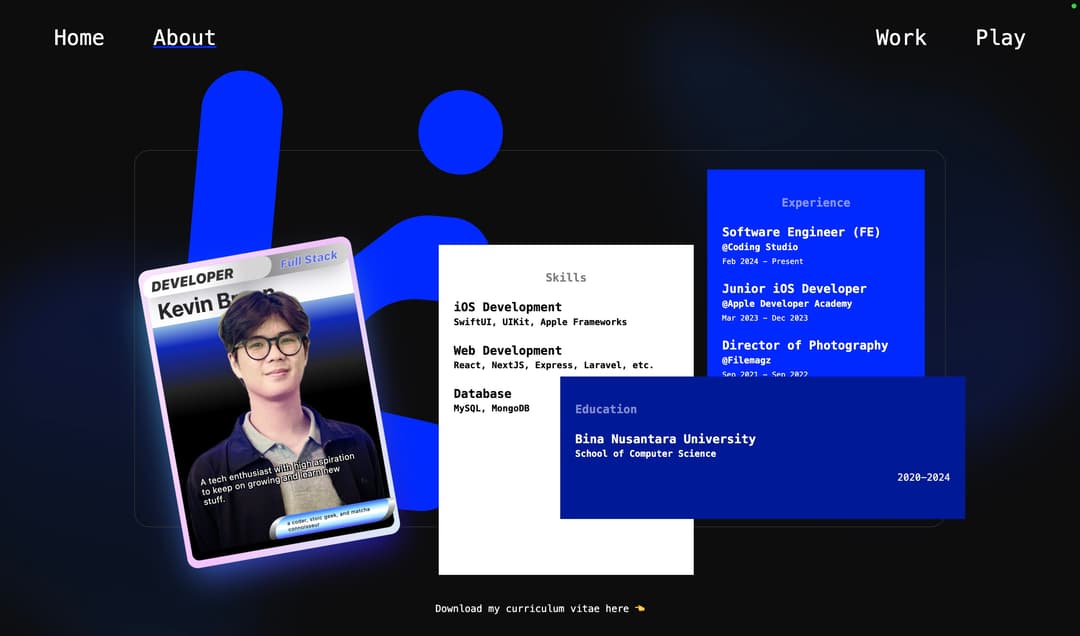
Task: Click SwiftUI, UIKit, Apple Frameworks text
Action: 540,322
